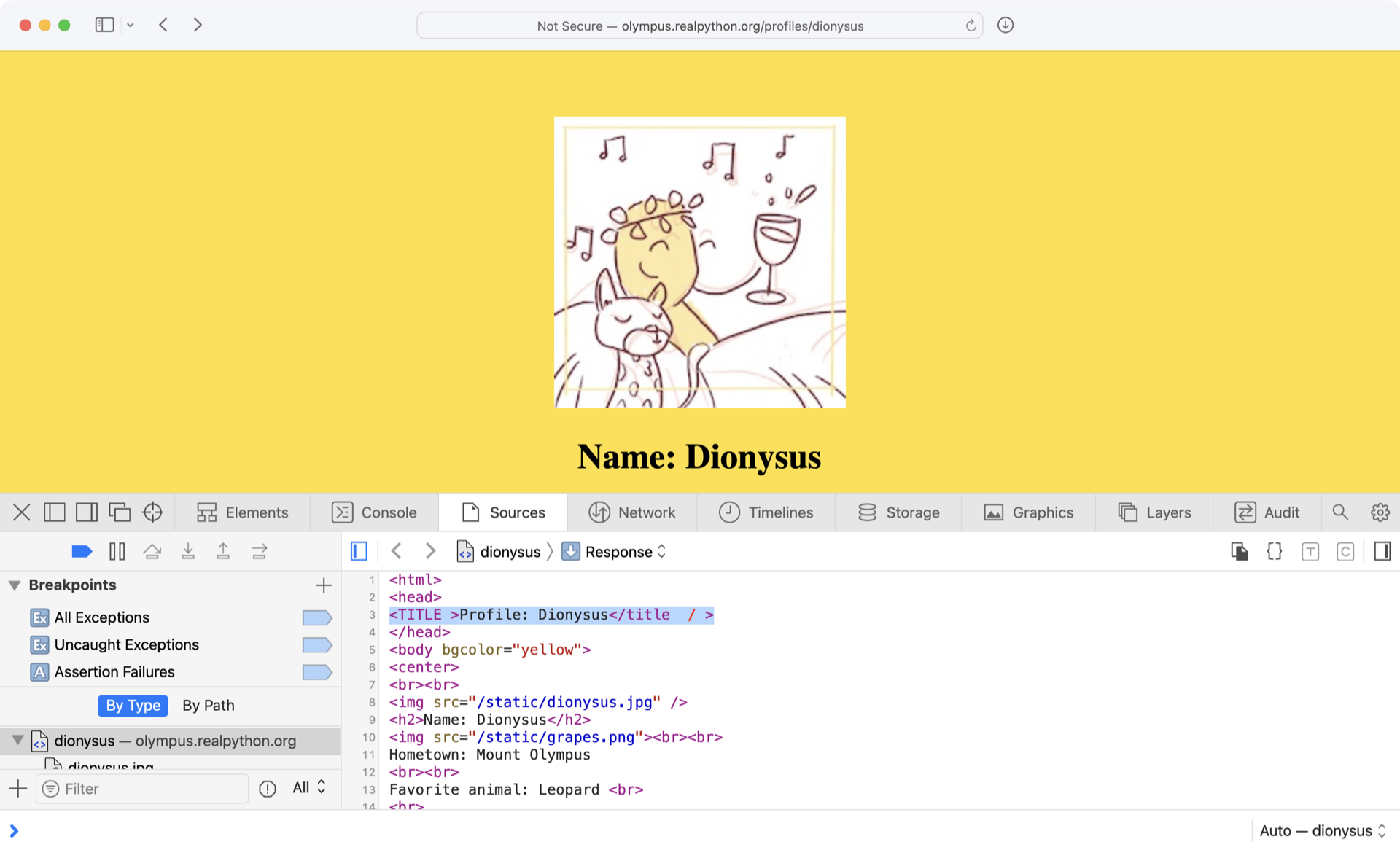Collapse the dionysus resource tree item

coord(16,741)
